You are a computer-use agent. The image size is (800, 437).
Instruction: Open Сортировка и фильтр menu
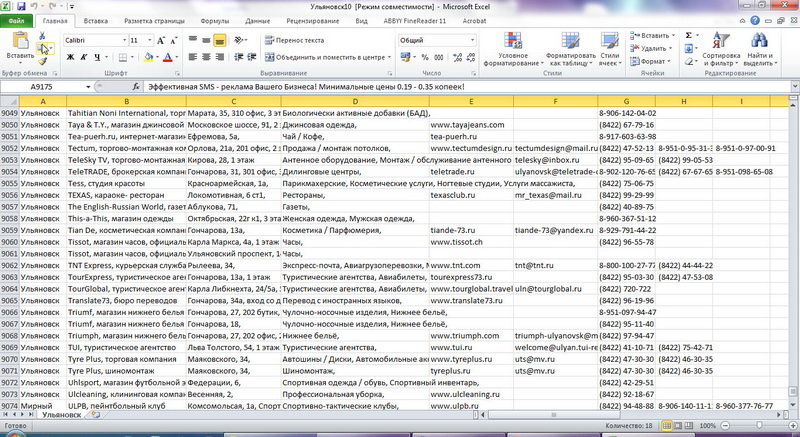pos(721,49)
